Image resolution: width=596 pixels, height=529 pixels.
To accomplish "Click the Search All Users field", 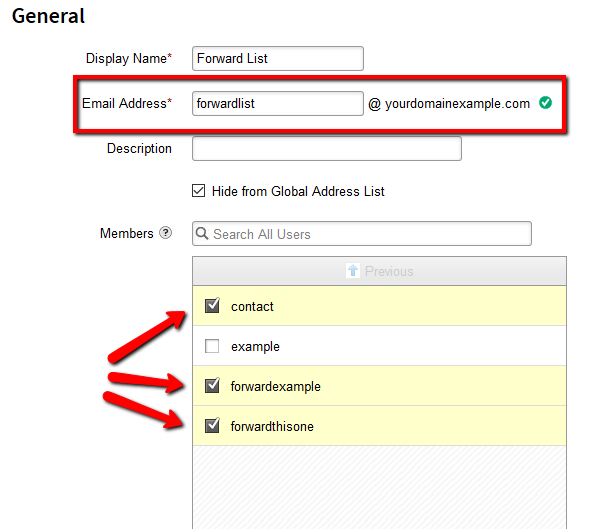I will coord(361,234).
